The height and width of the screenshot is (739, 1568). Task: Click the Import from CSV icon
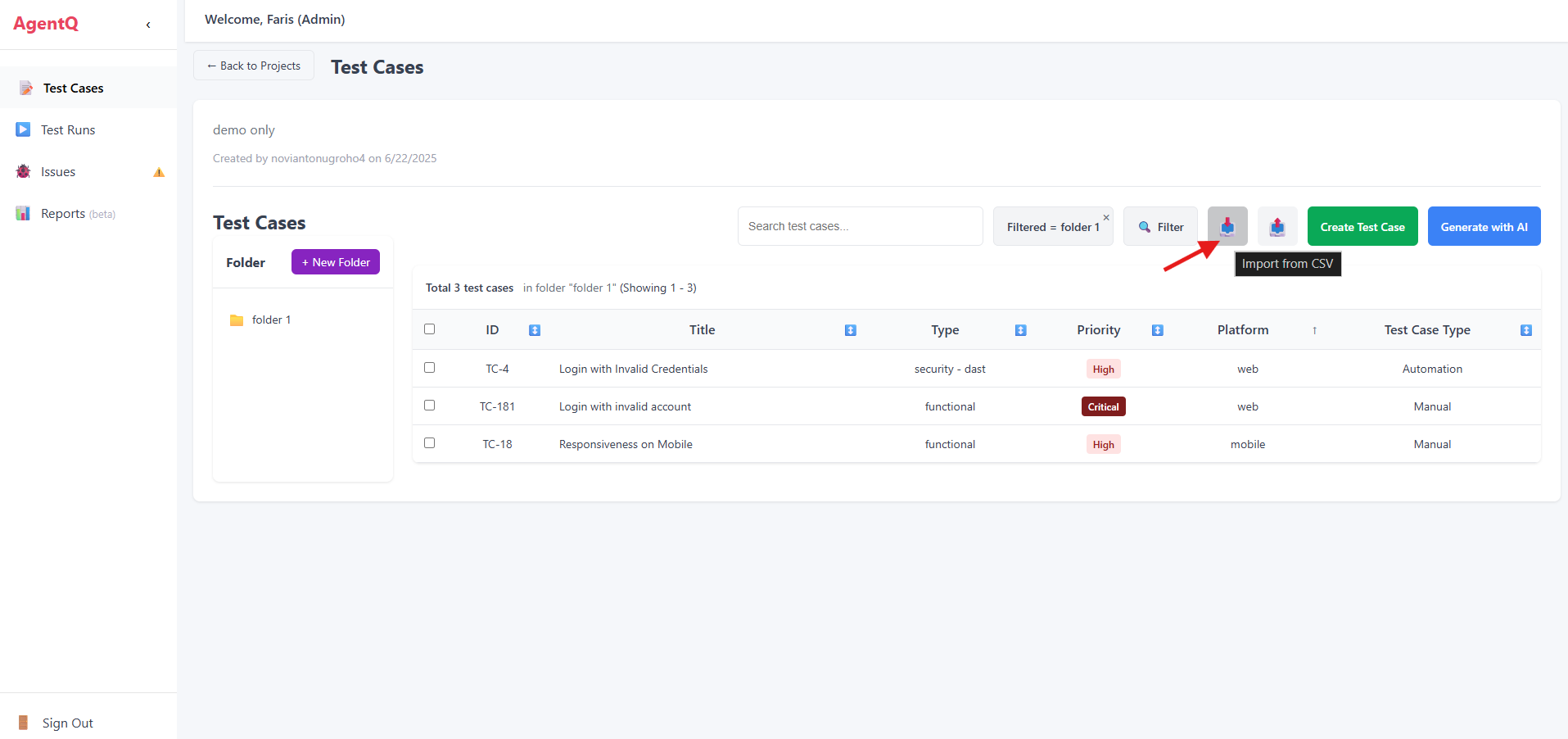[1227, 226]
